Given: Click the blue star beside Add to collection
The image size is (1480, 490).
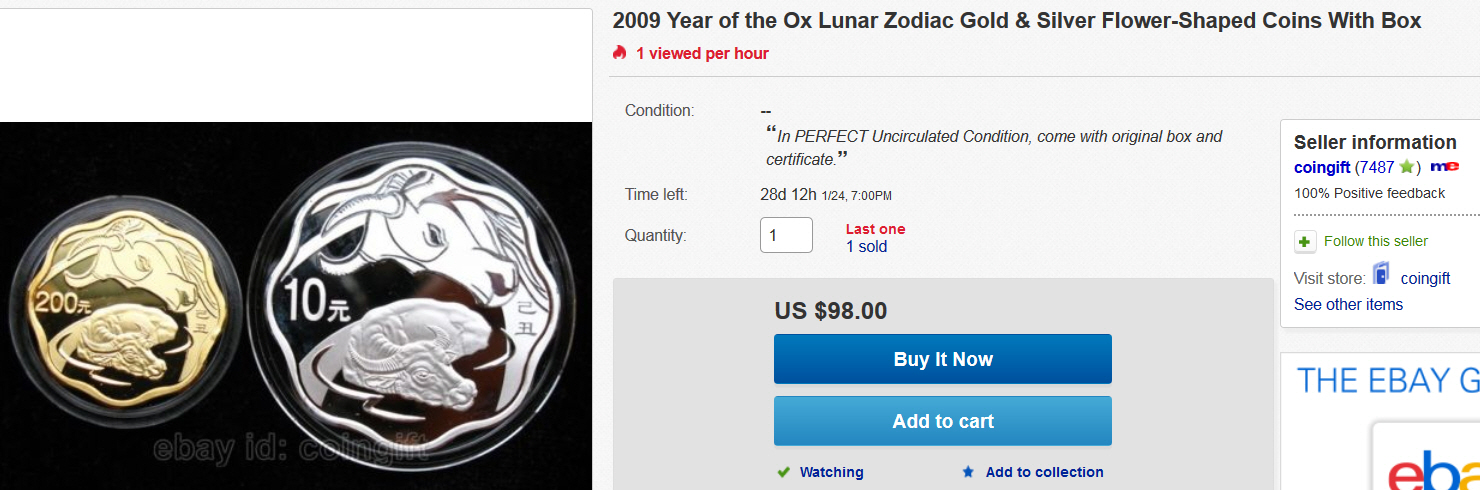Looking at the screenshot, I should (968, 472).
